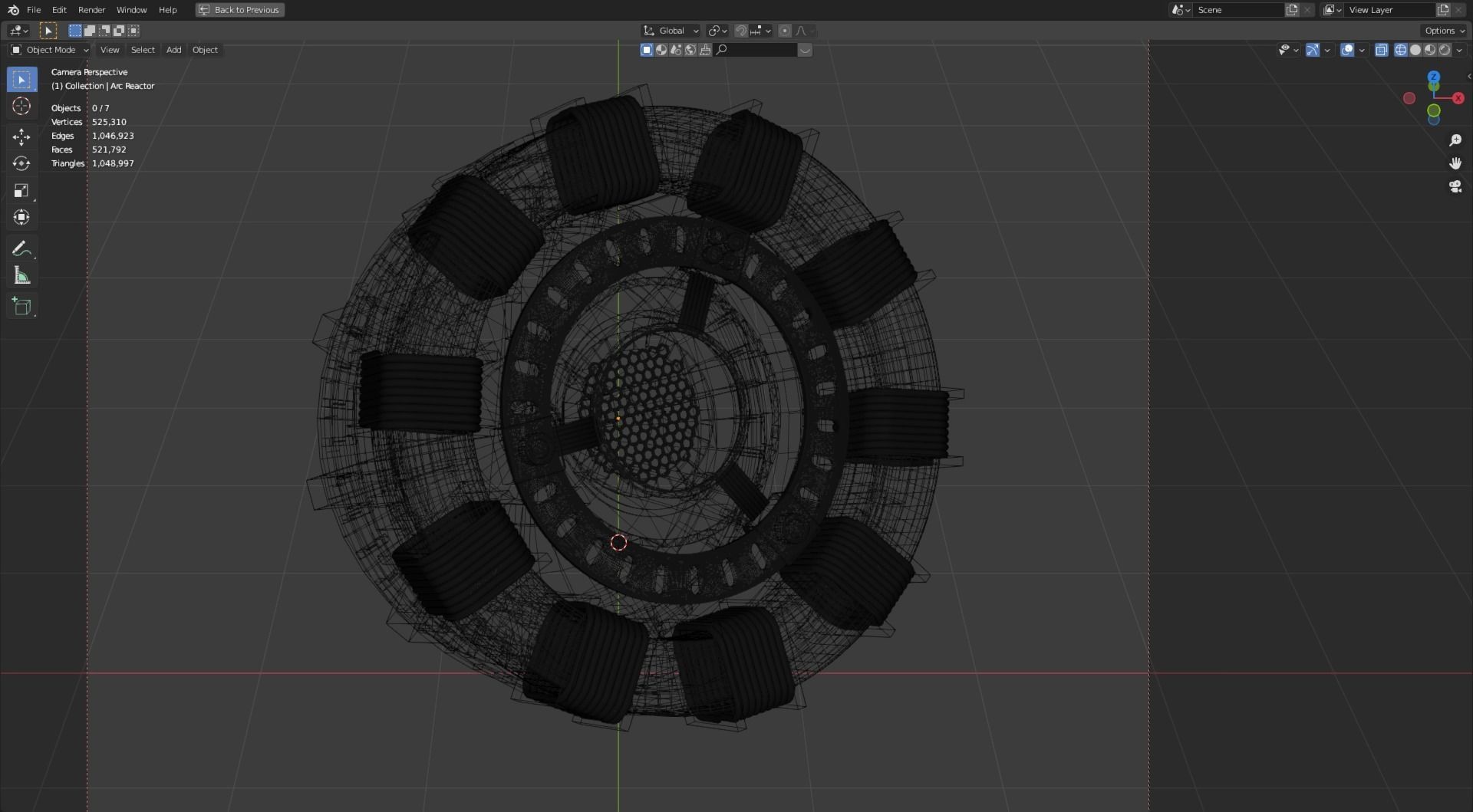1473x812 pixels.
Task: Open the Edit menu
Action: pos(59,10)
